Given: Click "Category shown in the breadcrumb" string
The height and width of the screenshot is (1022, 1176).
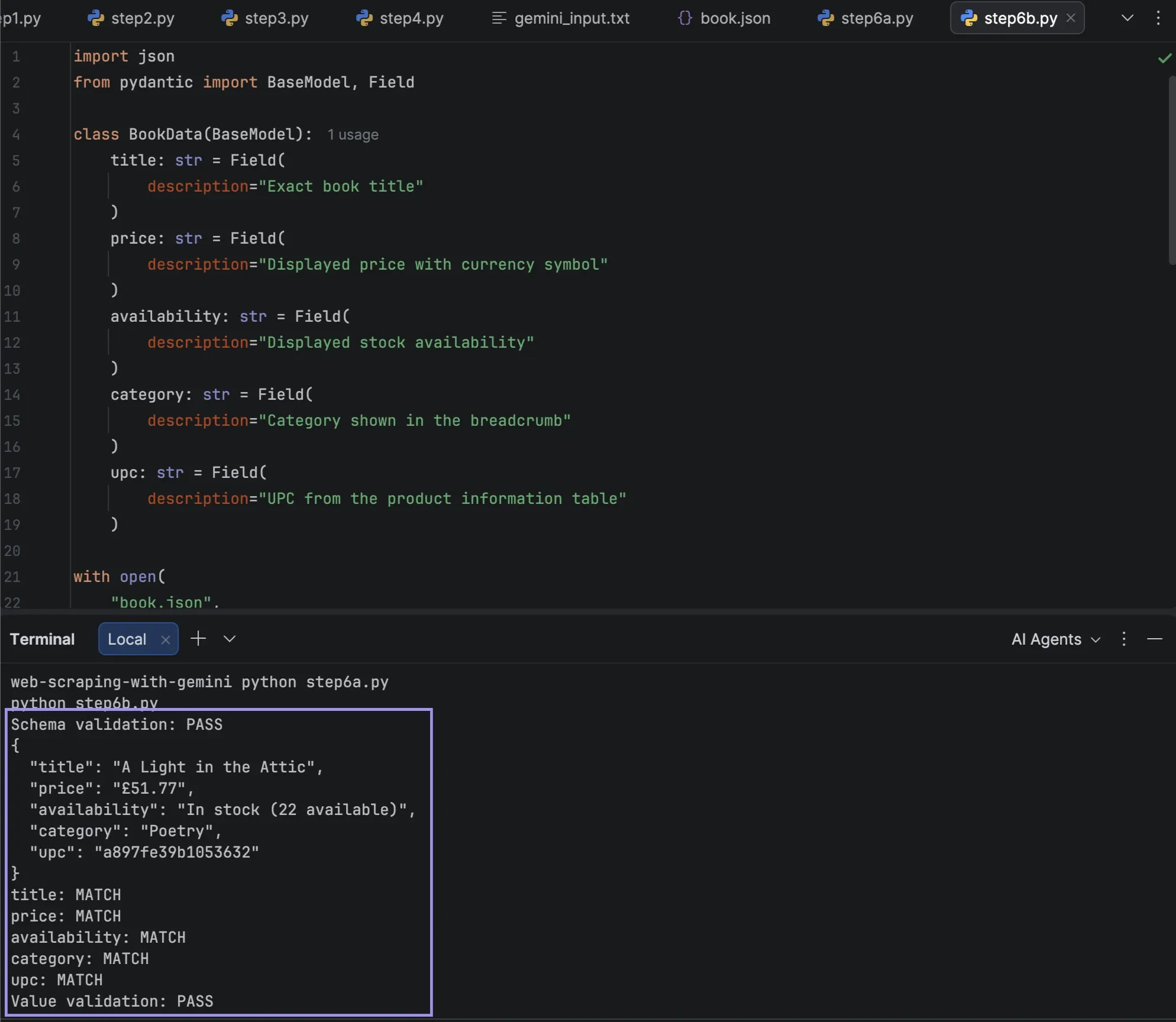Looking at the screenshot, I should (x=415, y=421).
